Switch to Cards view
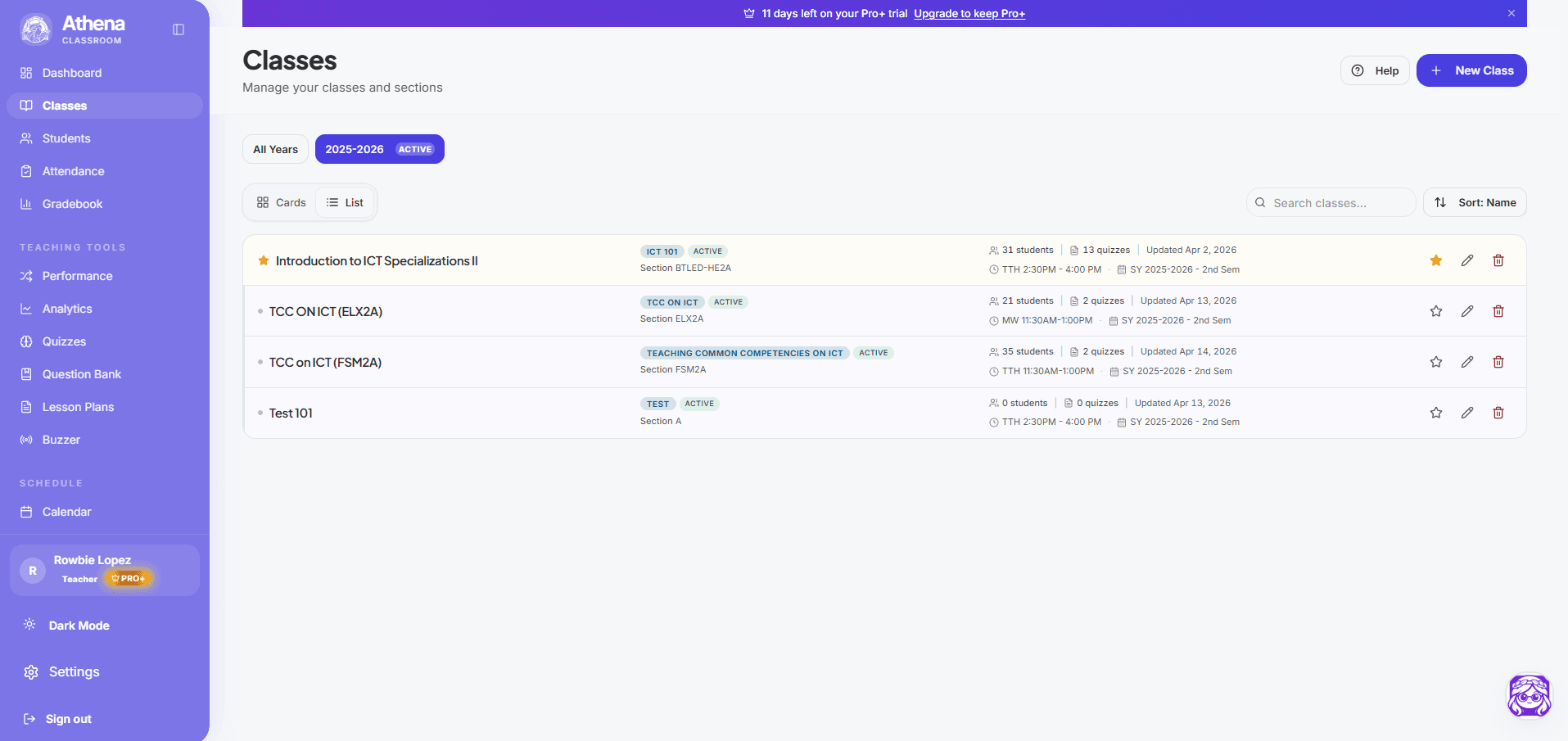Image resolution: width=1568 pixels, height=741 pixels. (x=281, y=202)
